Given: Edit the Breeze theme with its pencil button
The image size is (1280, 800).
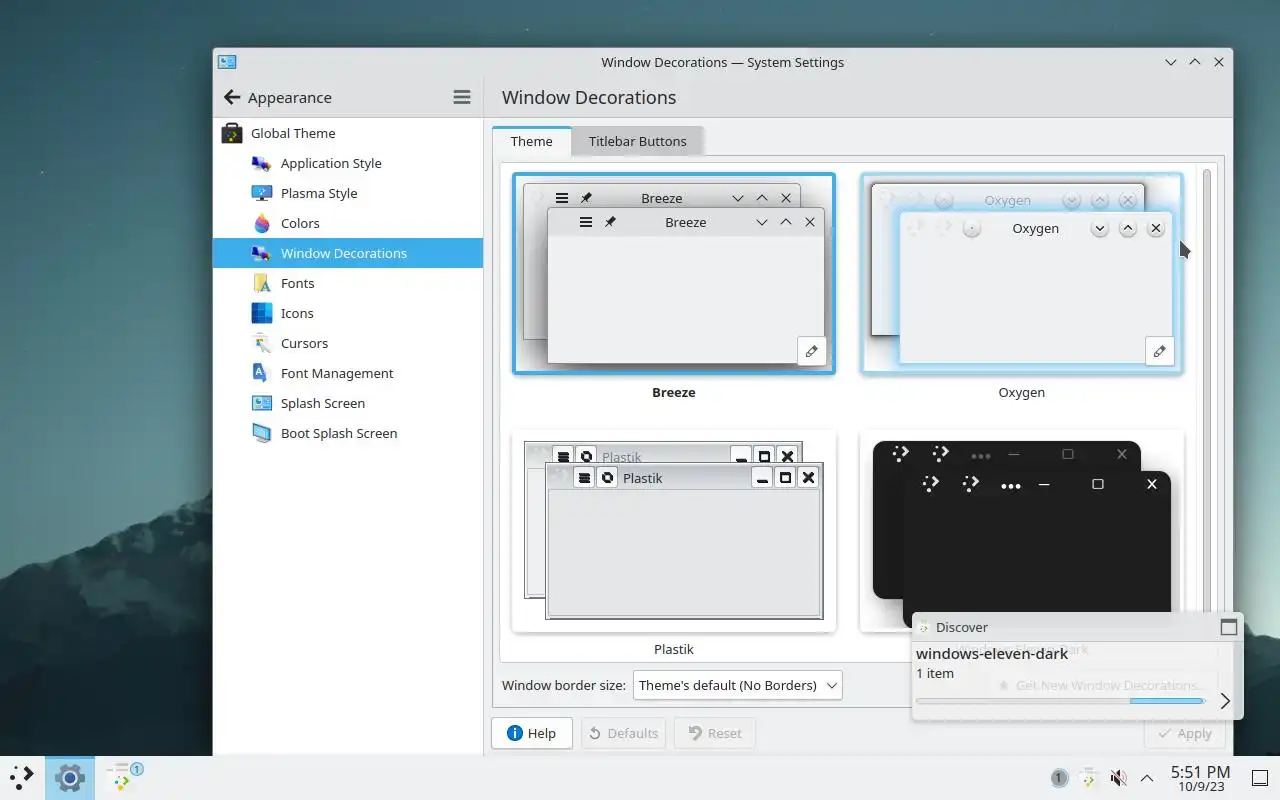Looking at the screenshot, I should (811, 351).
